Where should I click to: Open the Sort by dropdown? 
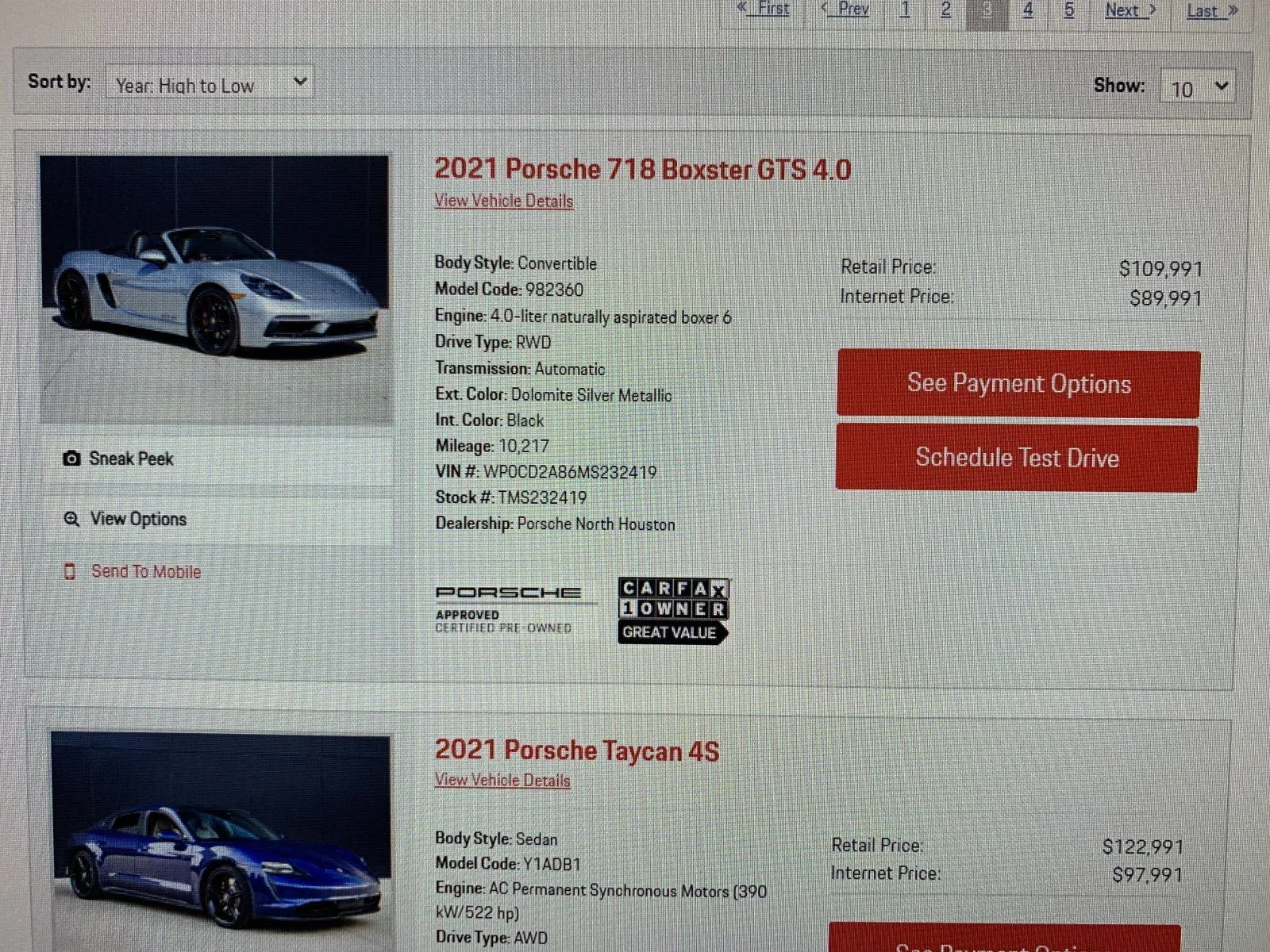point(210,83)
